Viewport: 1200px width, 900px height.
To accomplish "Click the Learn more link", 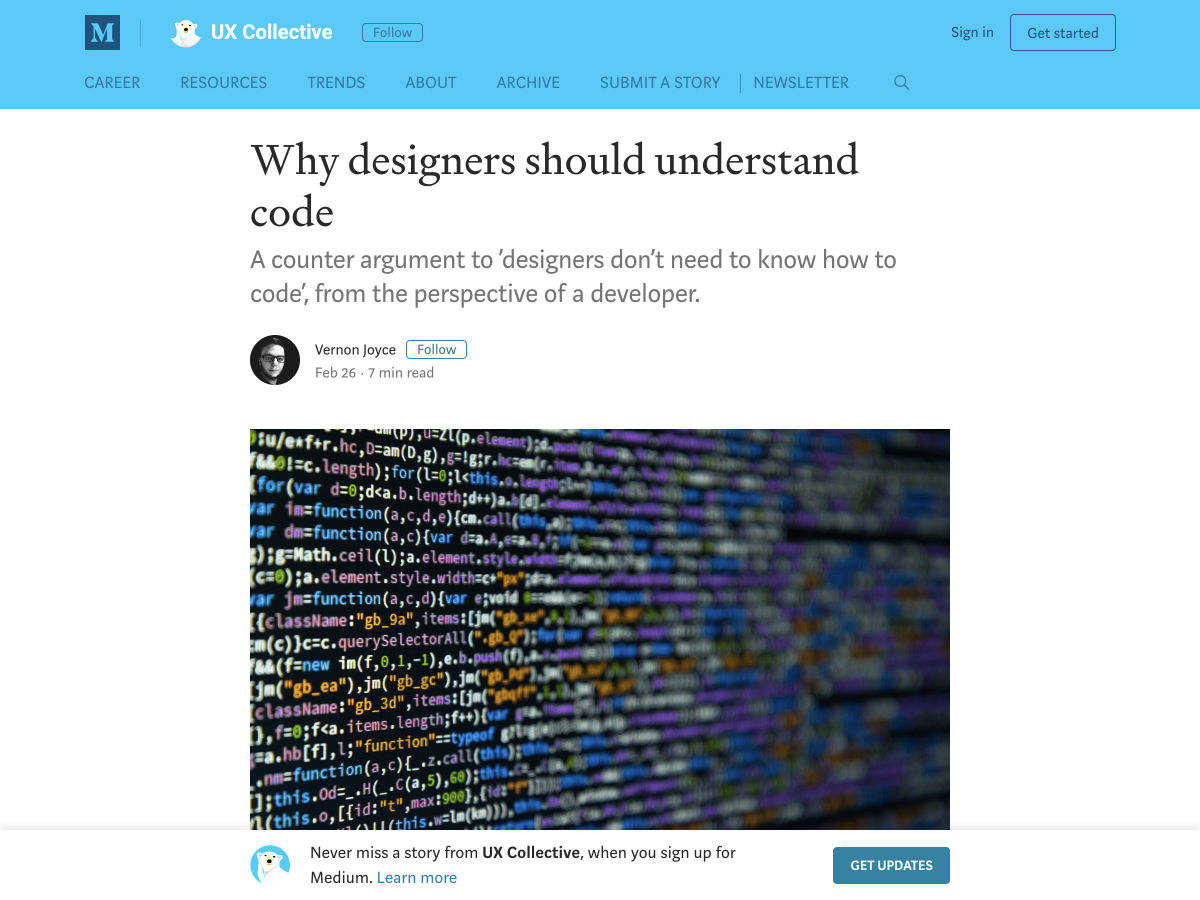I will [x=417, y=877].
